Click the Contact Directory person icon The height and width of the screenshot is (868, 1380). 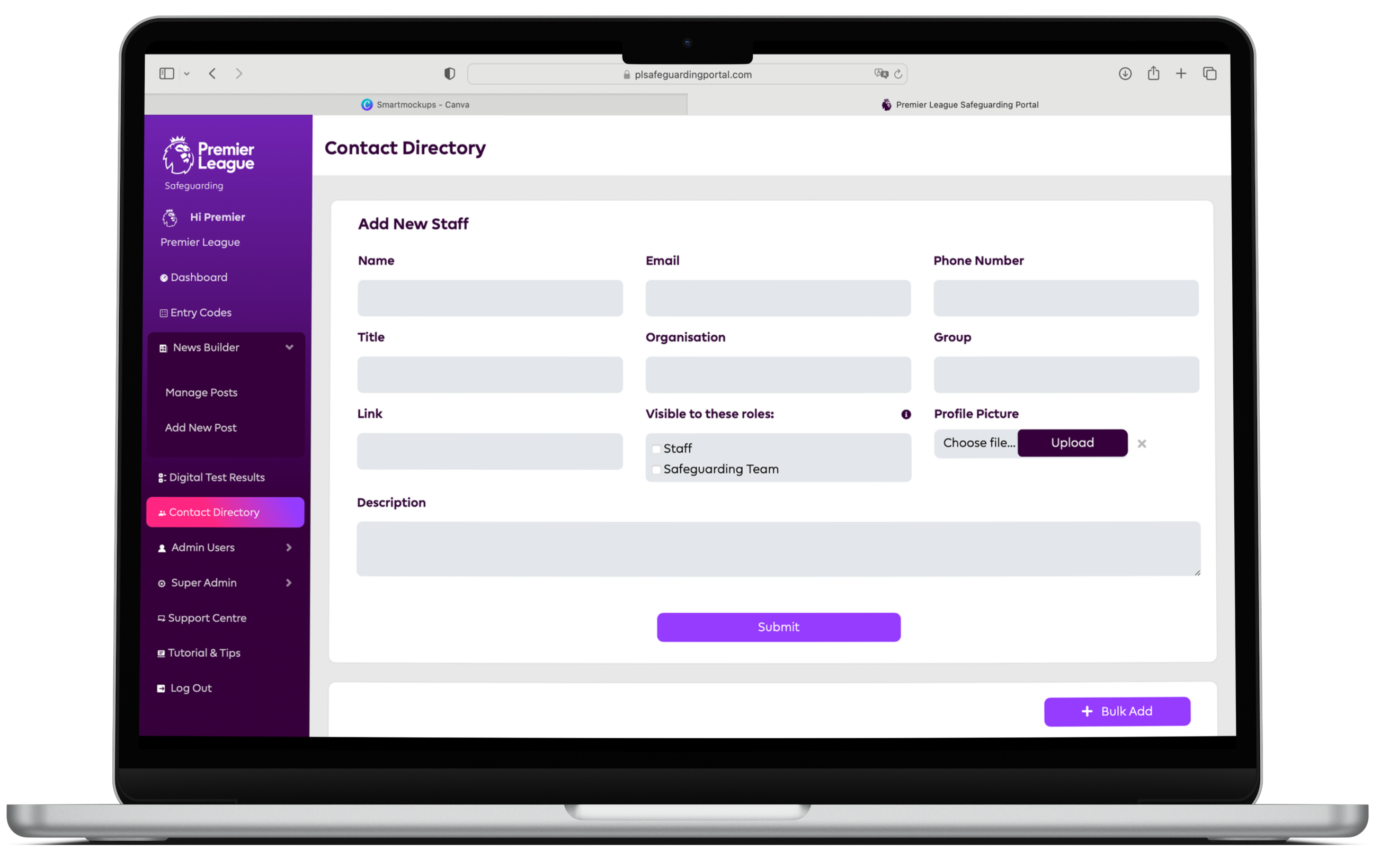pyautogui.click(x=162, y=512)
